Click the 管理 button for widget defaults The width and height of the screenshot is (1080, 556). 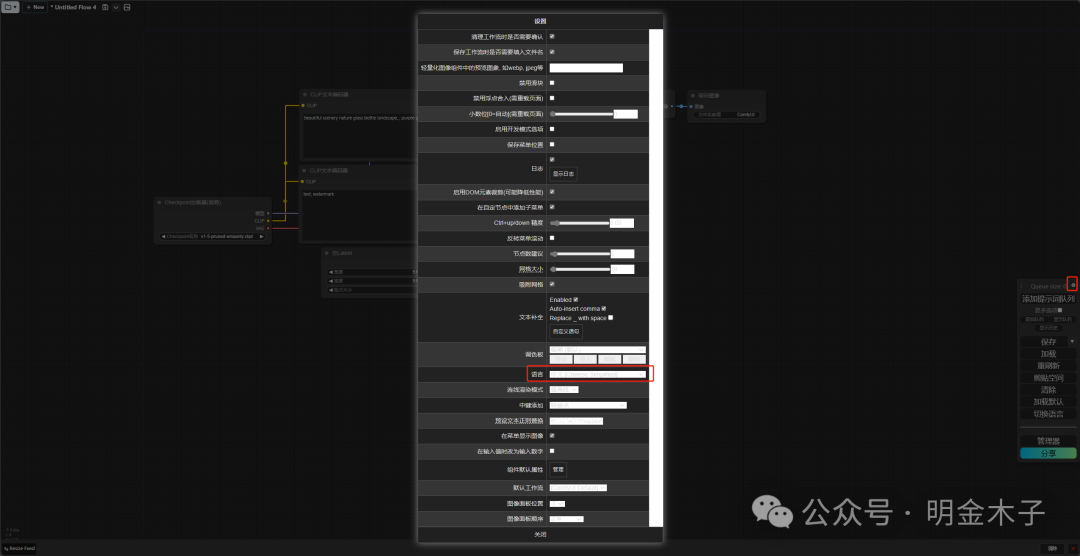point(558,469)
